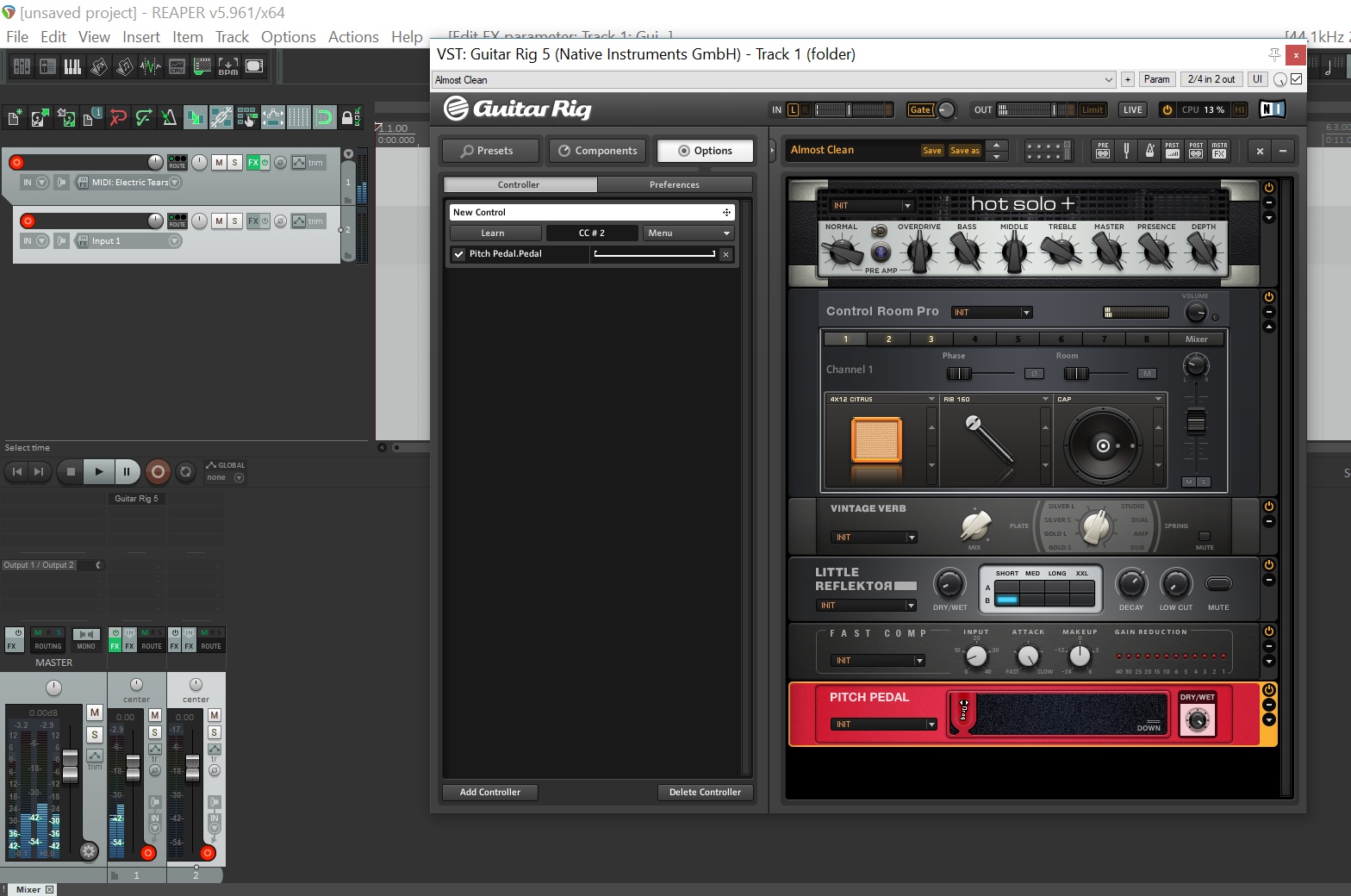The image size is (1351, 896).
Task: Click the Play button in the transport
Action: pyautogui.click(x=99, y=471)
